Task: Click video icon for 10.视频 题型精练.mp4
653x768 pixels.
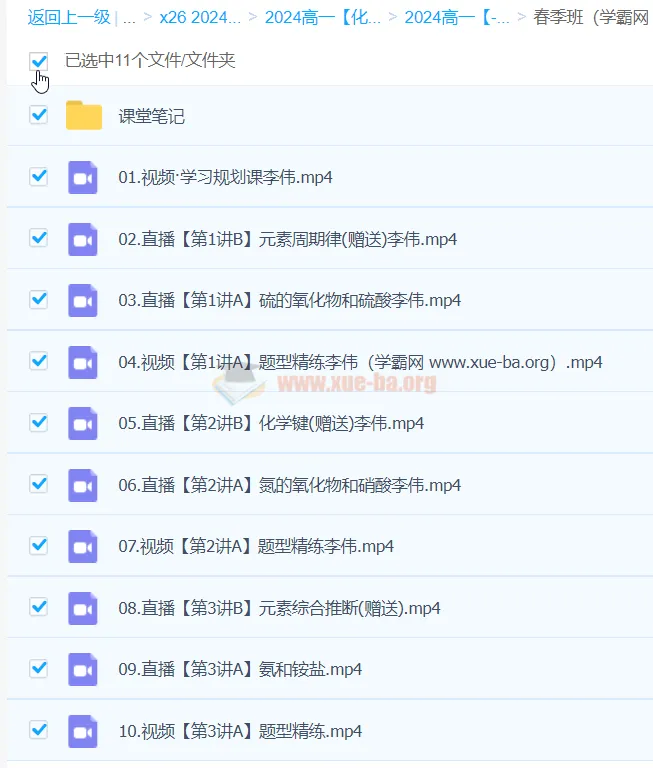Action: coord(83,731)
